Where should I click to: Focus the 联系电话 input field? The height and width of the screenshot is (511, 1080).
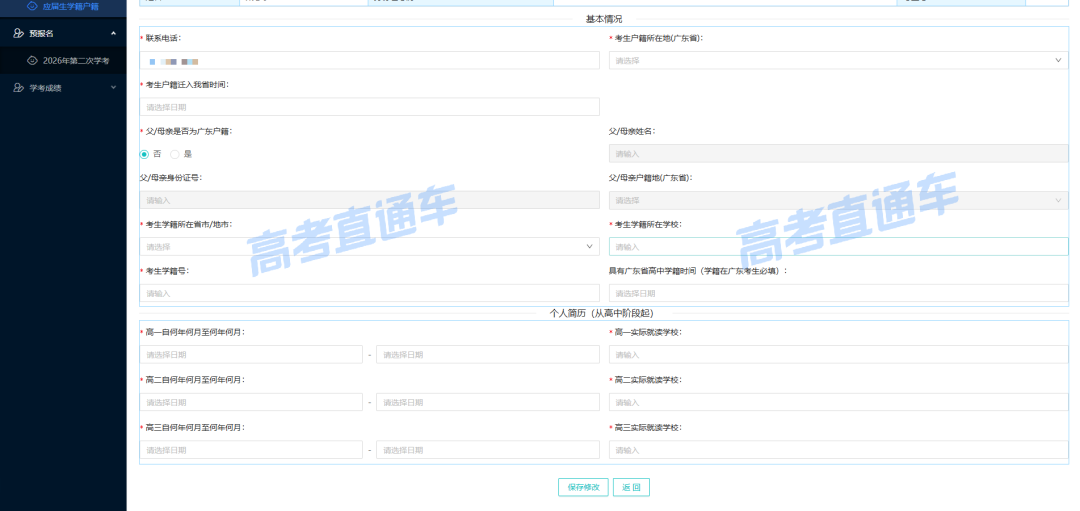369,61
